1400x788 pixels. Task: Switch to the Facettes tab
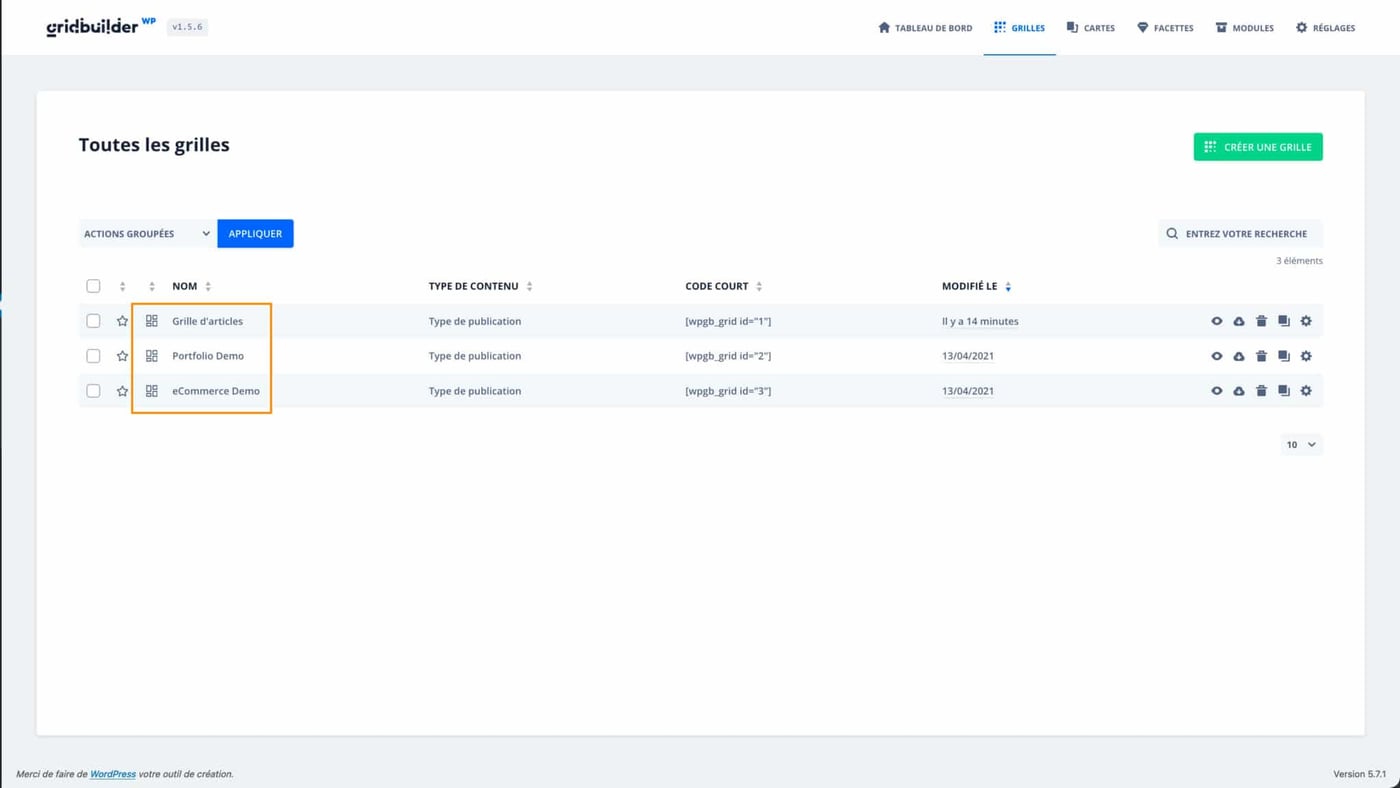coord(1165,28)
